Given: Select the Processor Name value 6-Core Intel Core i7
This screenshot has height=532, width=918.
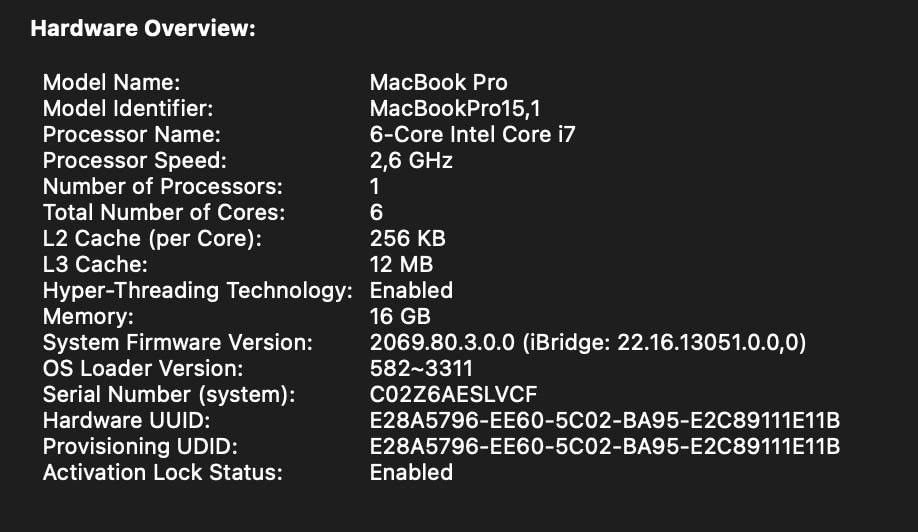Looking at the screenshot, I should [x=472, y=135].
